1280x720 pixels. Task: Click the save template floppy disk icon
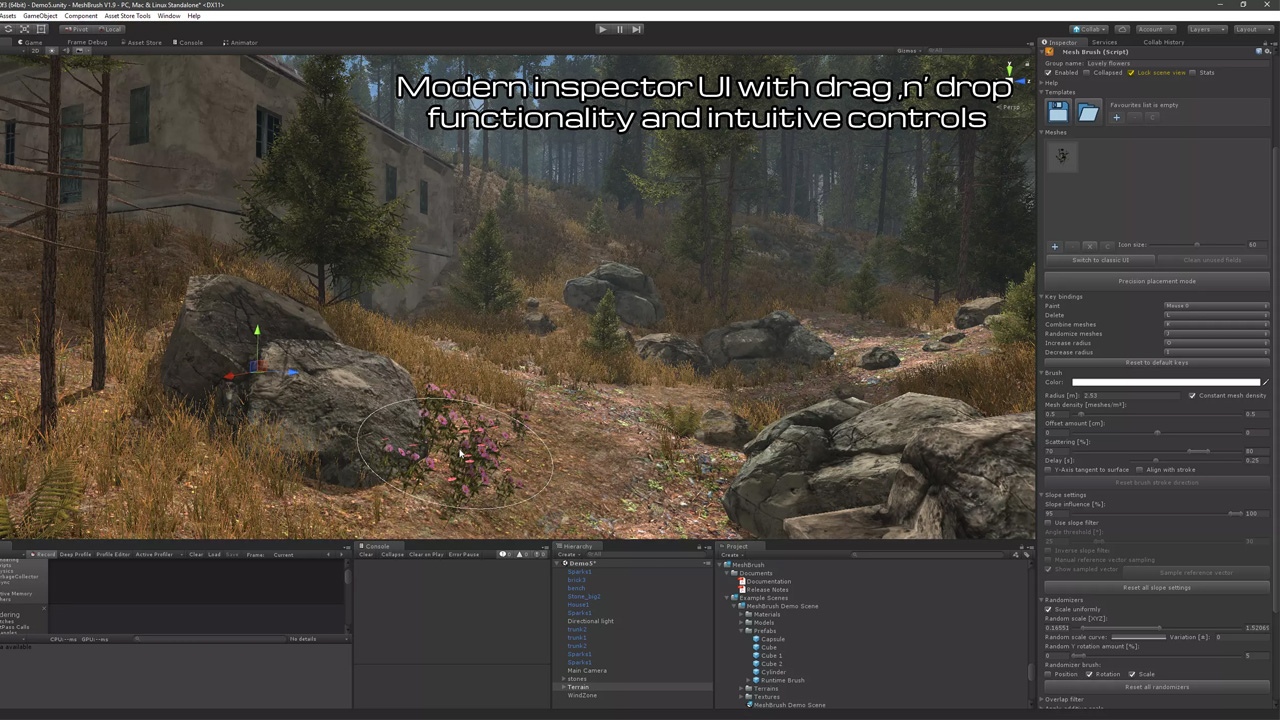pyautogui.click(x=1058, y=113)
